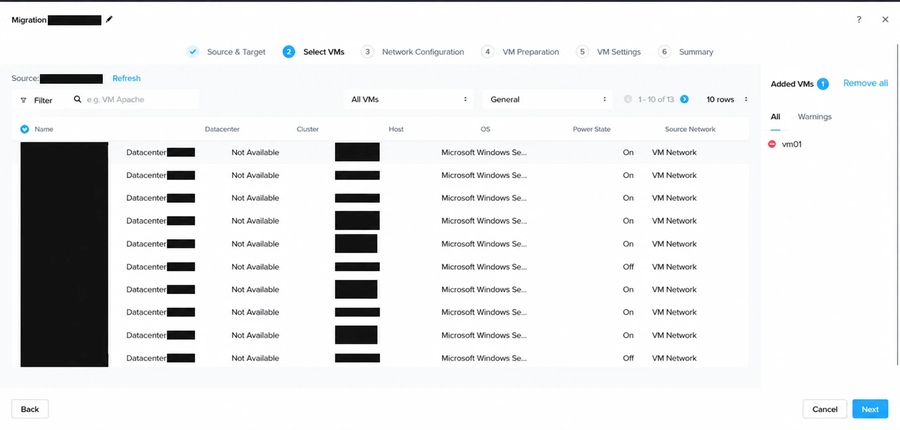Switch to the All tab in Added VMs
The height and width of the screenshot is (430, 900).
[x=775, y=117]
